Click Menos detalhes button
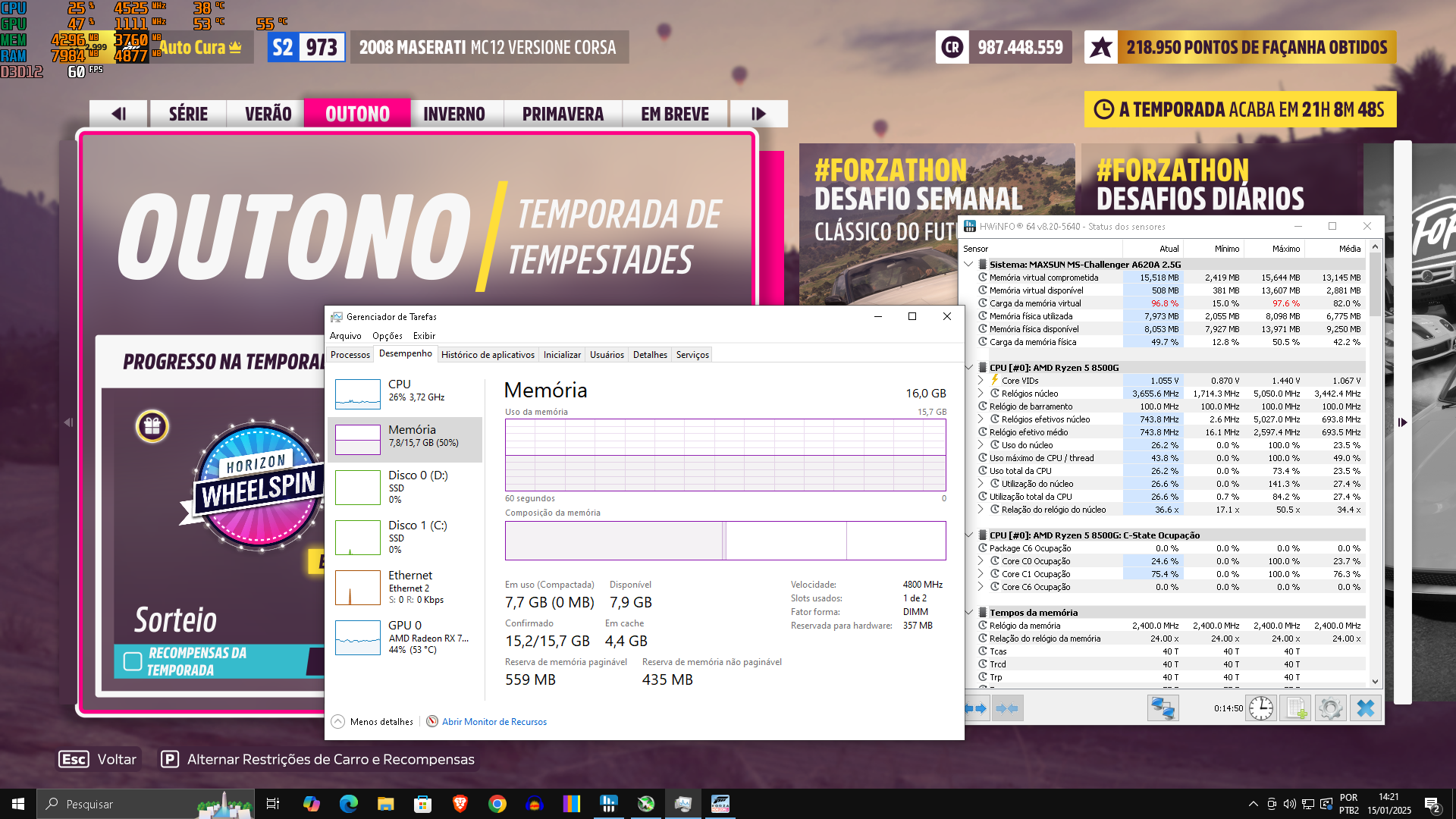1456x819 pixels. [373, 721]
